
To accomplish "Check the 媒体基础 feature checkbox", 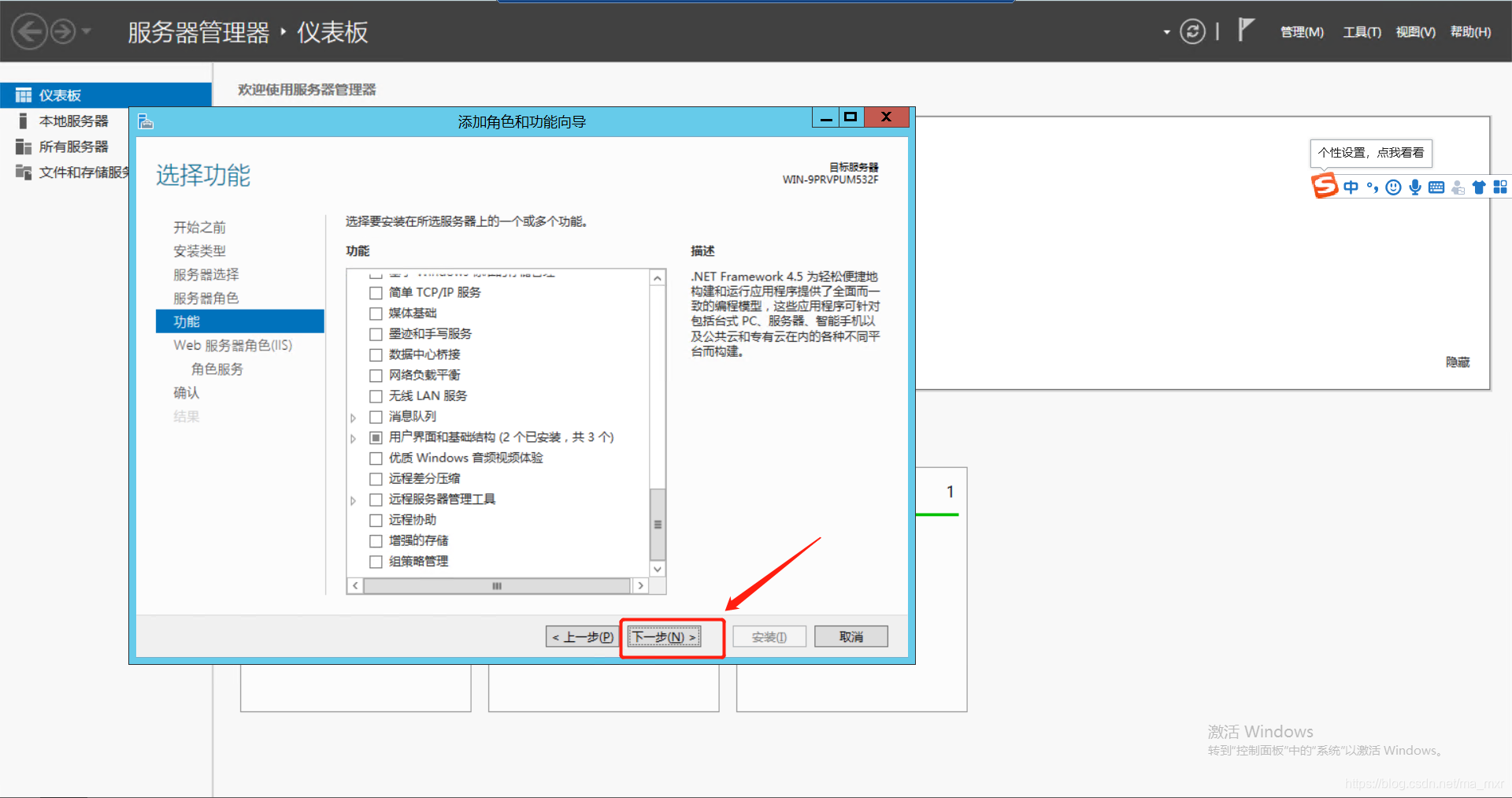I will (376, 313).
